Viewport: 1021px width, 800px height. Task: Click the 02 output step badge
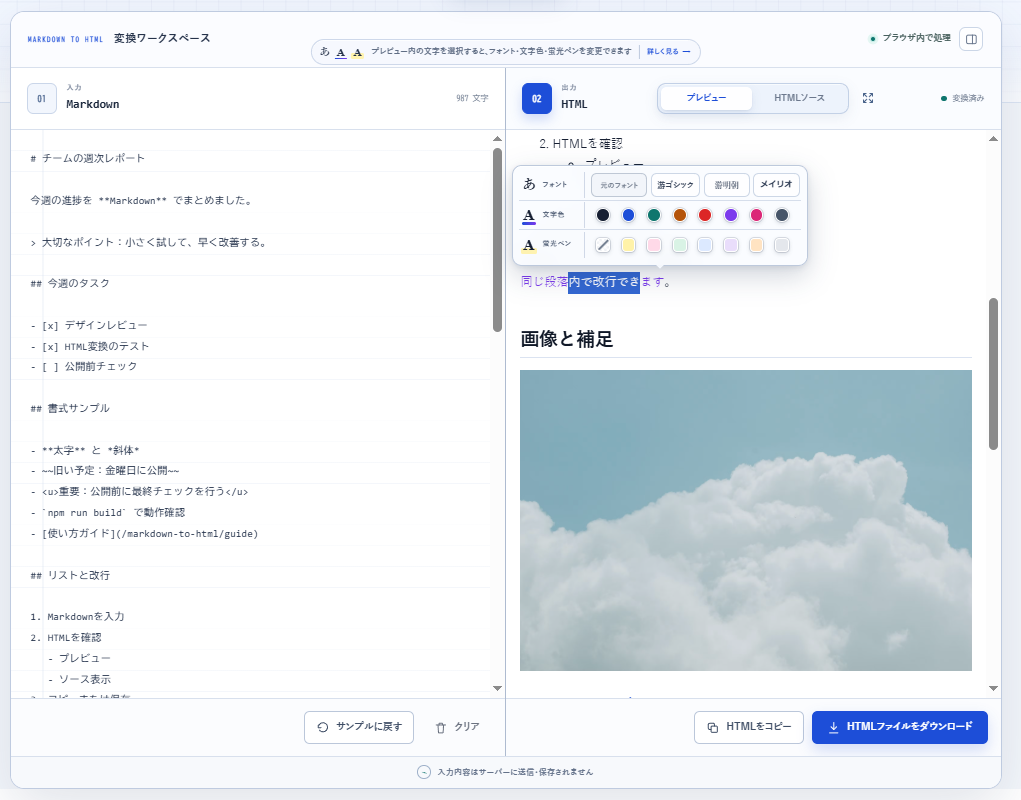537,98
